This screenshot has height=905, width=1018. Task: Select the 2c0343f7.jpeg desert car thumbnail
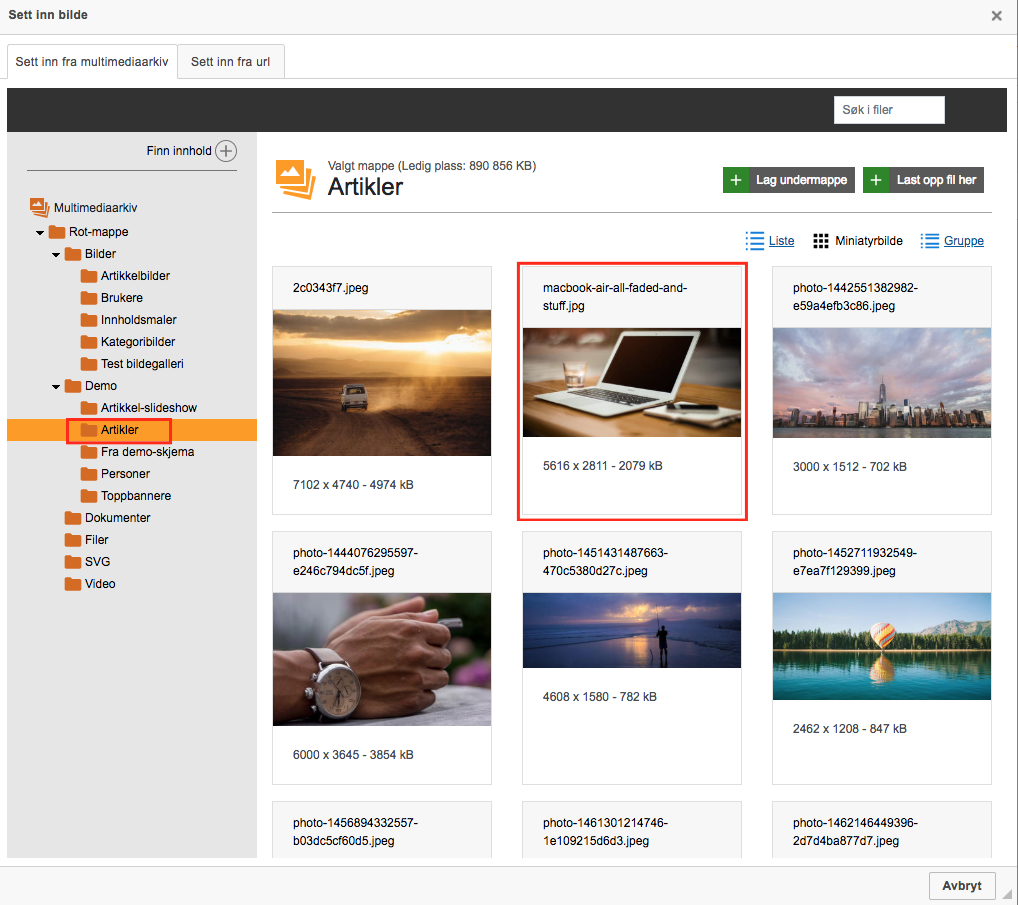(382, 382)
